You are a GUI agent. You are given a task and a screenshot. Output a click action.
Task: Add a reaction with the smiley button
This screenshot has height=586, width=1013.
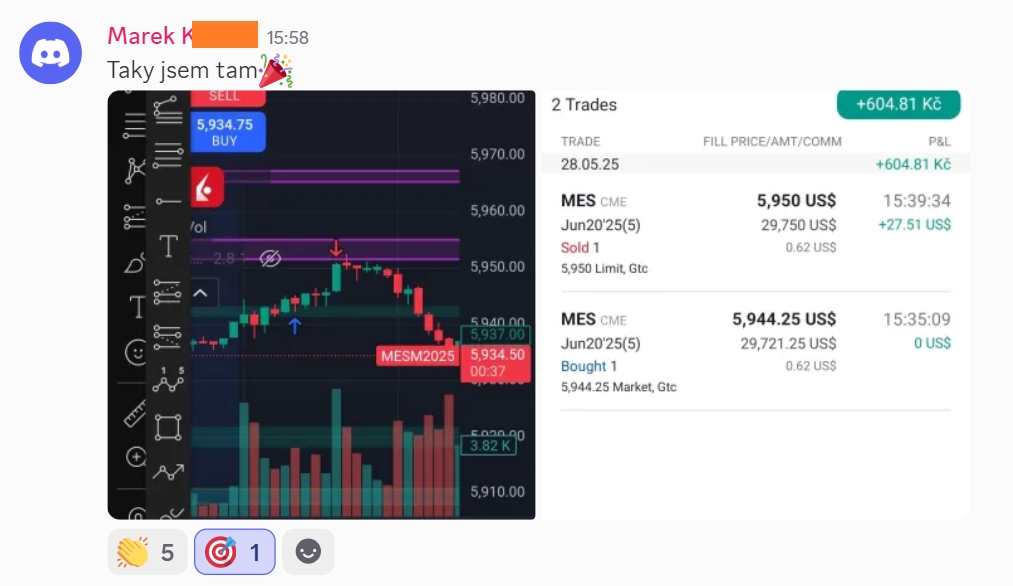click(x=308, y=552)
